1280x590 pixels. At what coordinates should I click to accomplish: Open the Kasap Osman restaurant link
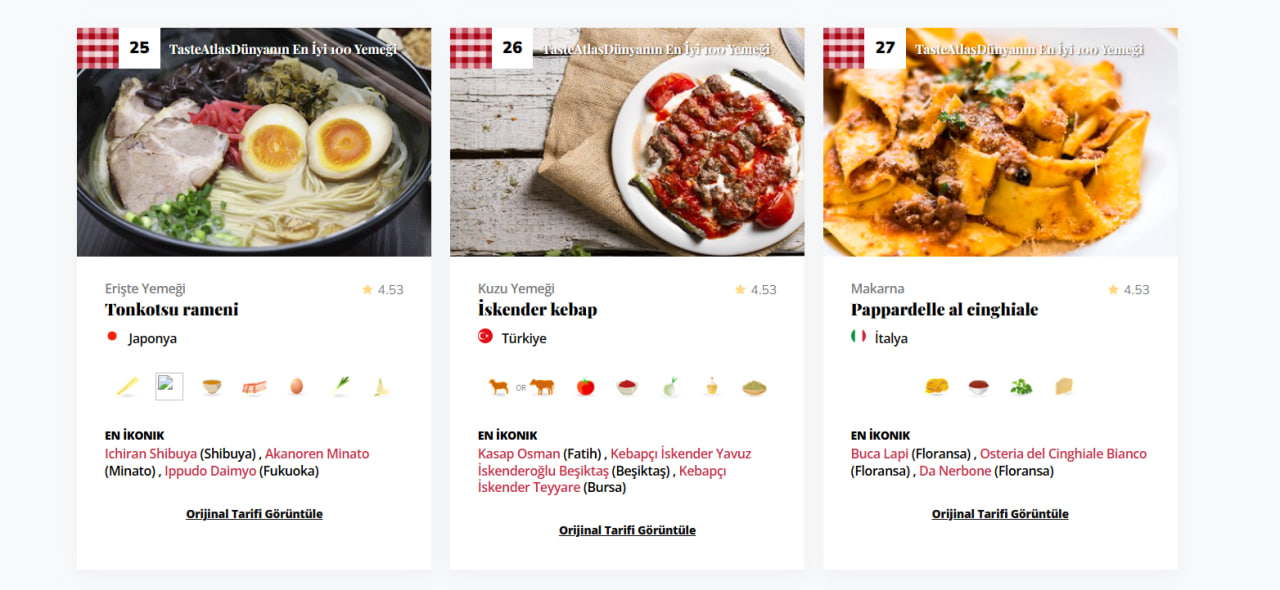(x=519, y=454)
